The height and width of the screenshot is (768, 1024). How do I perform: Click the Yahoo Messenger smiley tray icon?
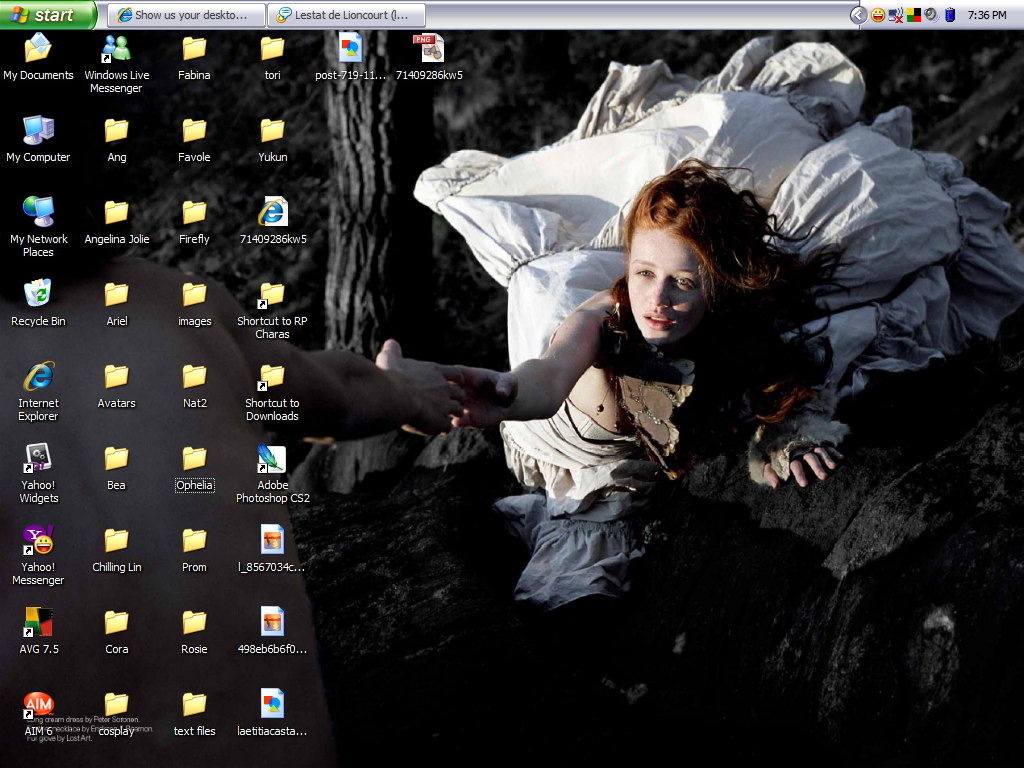pyautogui.click(x=878, y=15)
